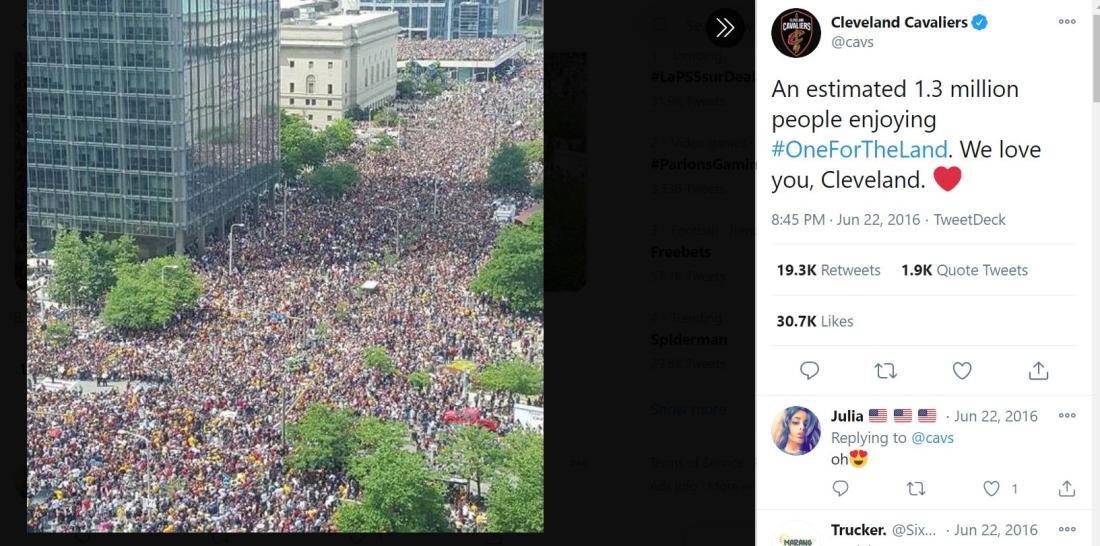
Task: Reply to the Cavaliers tweet
Action: click(809, 371)
